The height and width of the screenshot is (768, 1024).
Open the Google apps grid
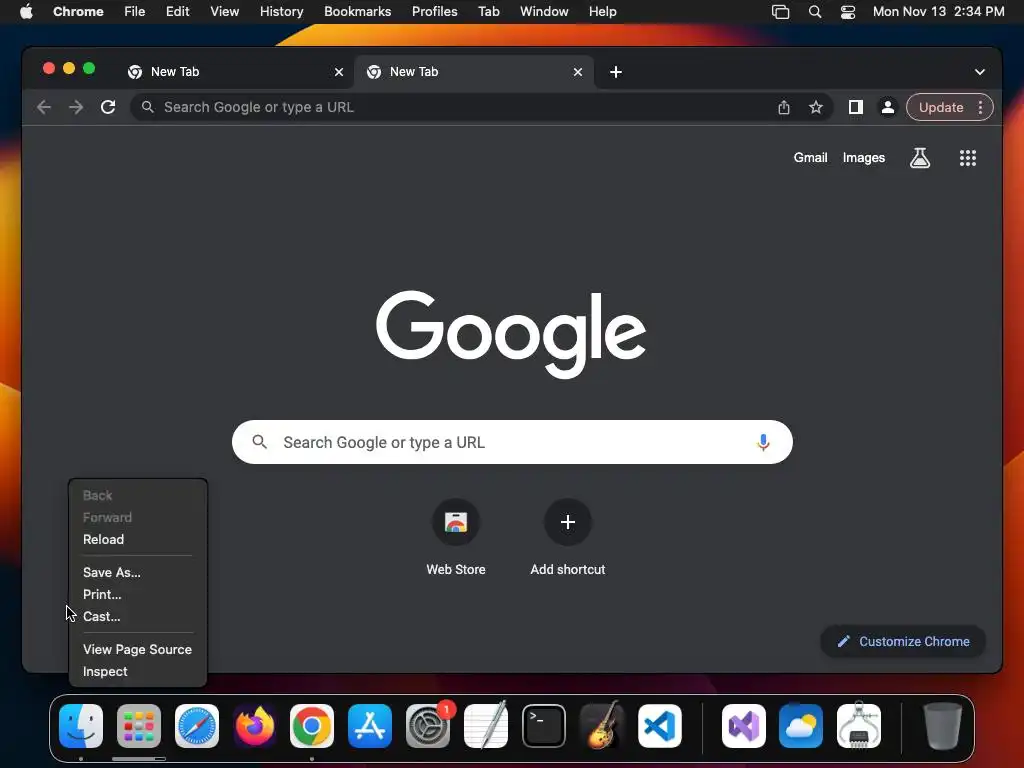[x=968, y=157]
